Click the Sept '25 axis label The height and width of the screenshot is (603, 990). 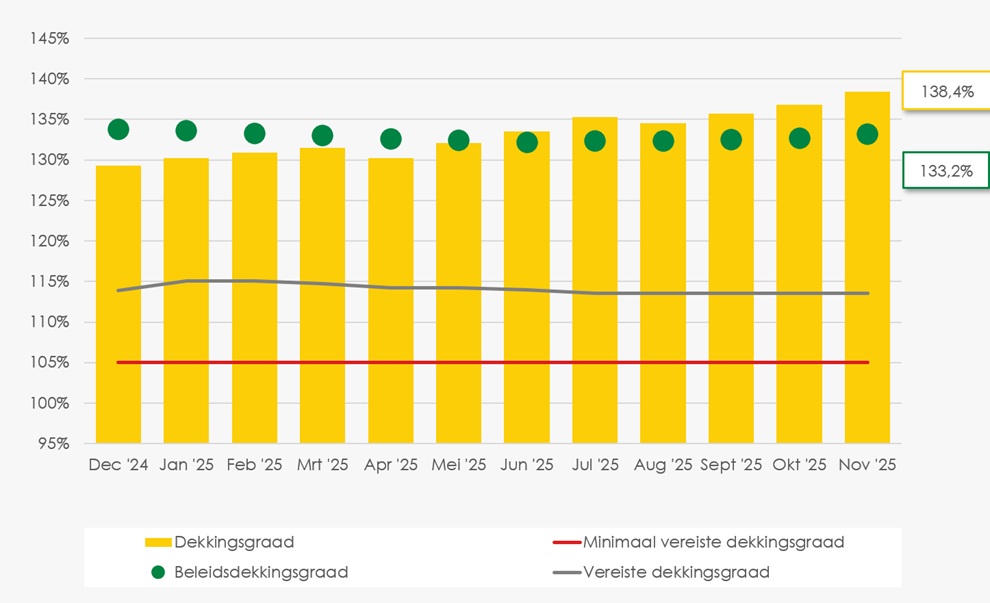click(x=731, y=465)
